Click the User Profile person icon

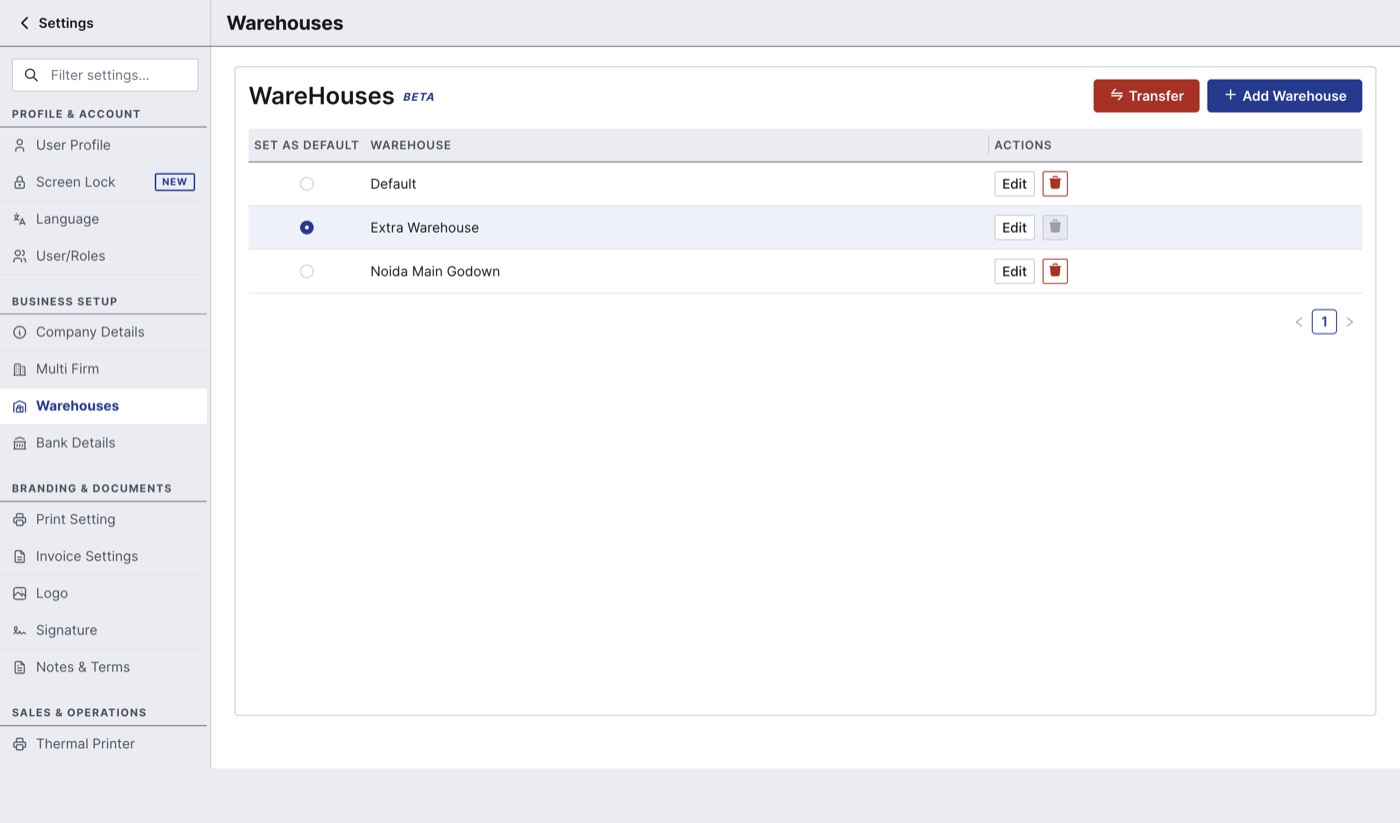pos(19,145)
